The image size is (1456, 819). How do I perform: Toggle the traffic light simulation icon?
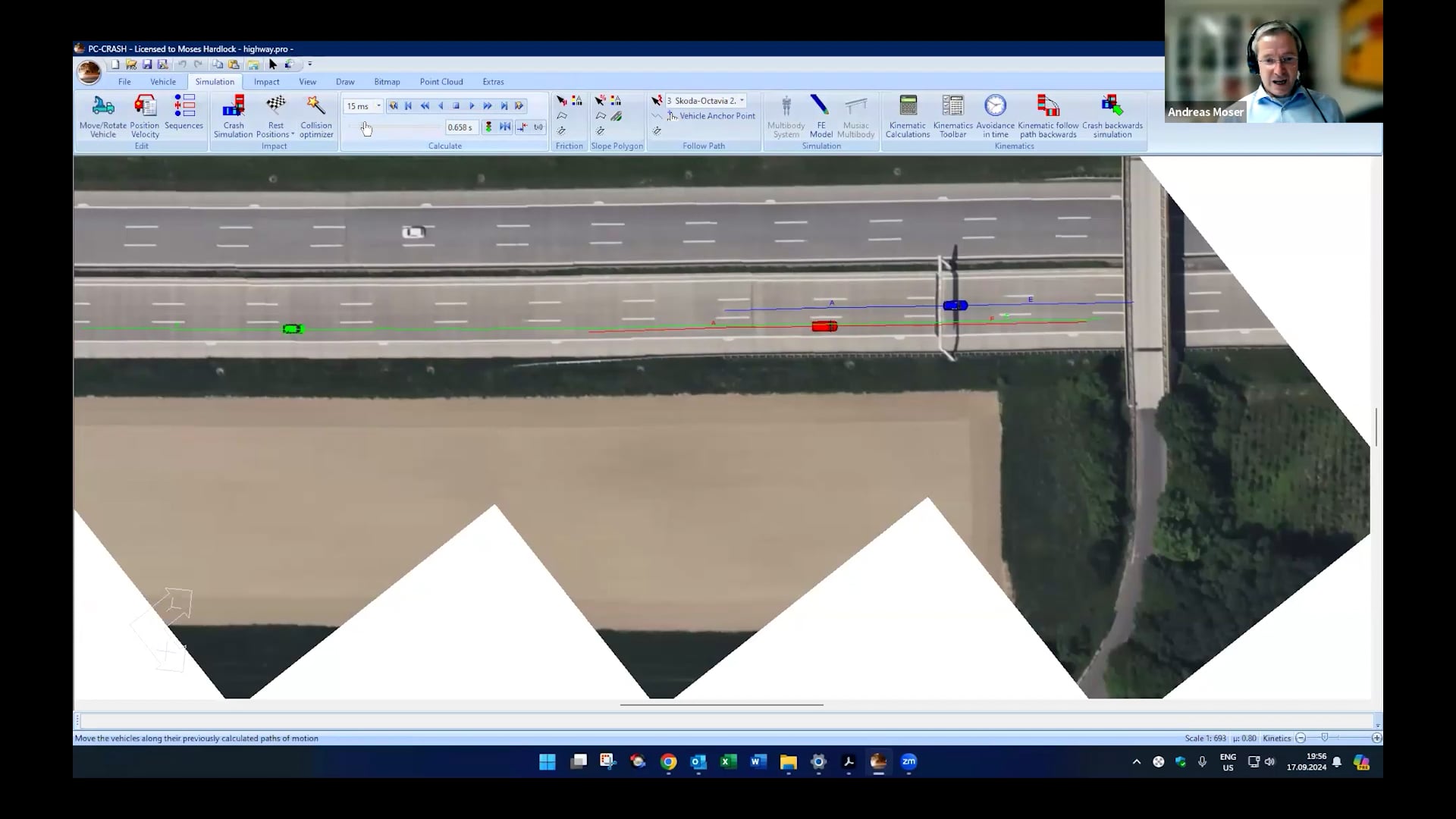click(488, 127)
